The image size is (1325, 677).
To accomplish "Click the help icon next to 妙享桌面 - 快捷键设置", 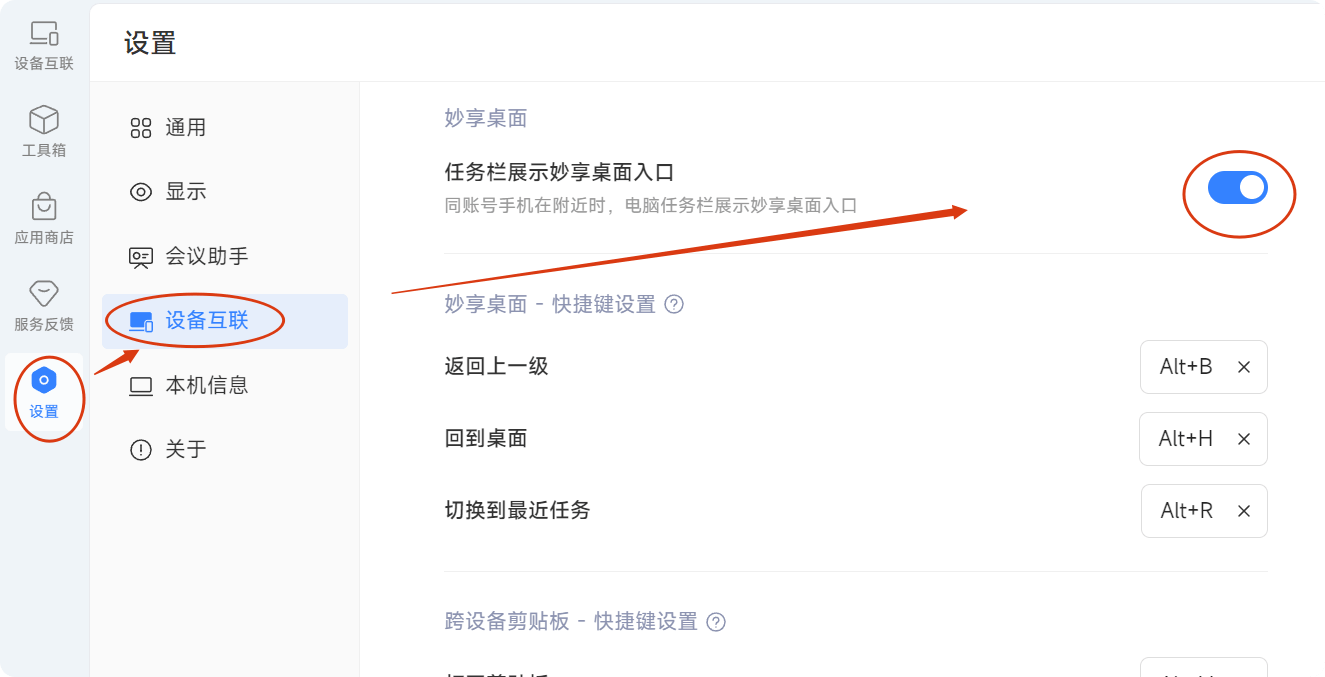I will pos(674,304).
